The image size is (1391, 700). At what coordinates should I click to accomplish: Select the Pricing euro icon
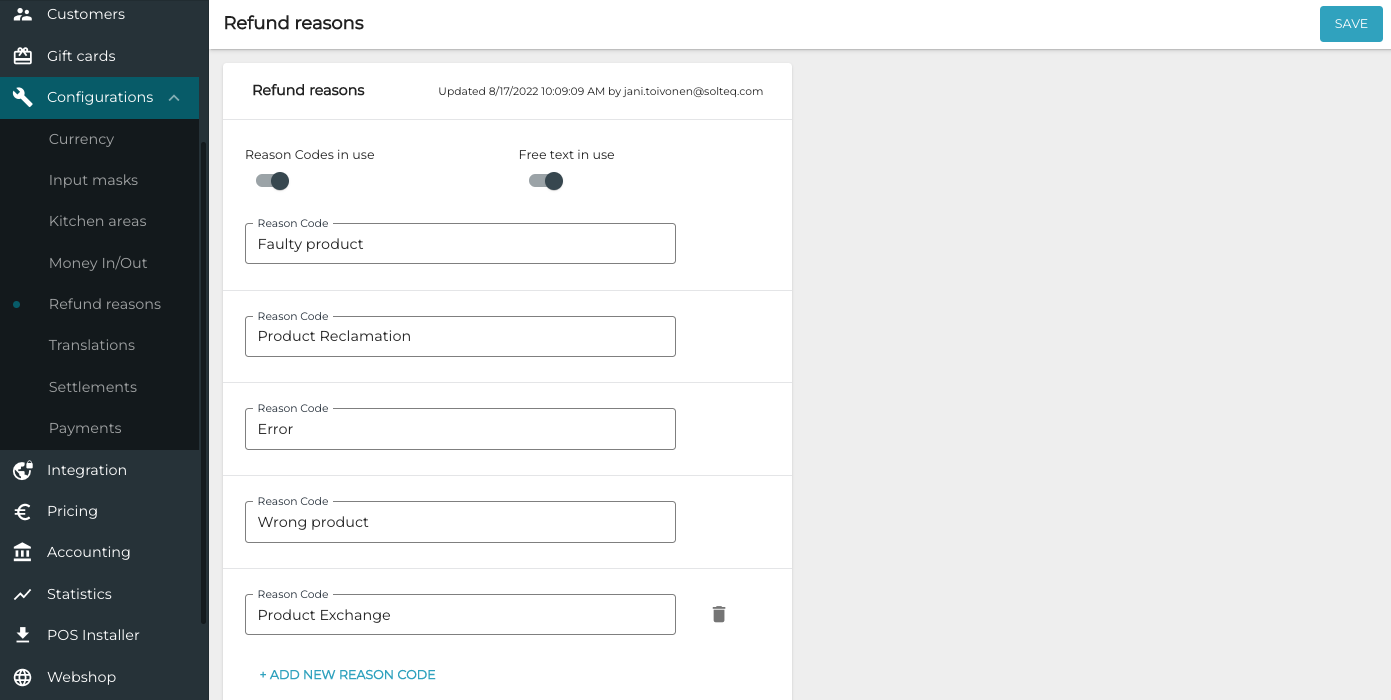[x=22, y=511]
